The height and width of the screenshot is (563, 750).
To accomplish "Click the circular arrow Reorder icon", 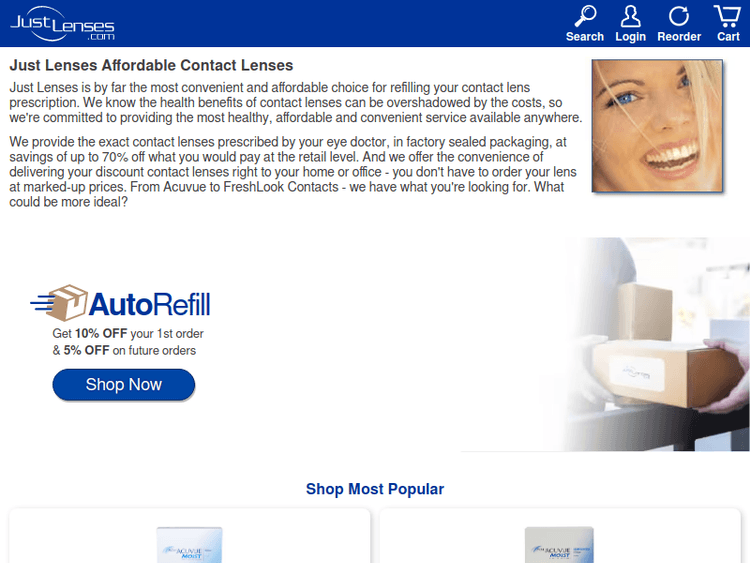I will [679, 16].
